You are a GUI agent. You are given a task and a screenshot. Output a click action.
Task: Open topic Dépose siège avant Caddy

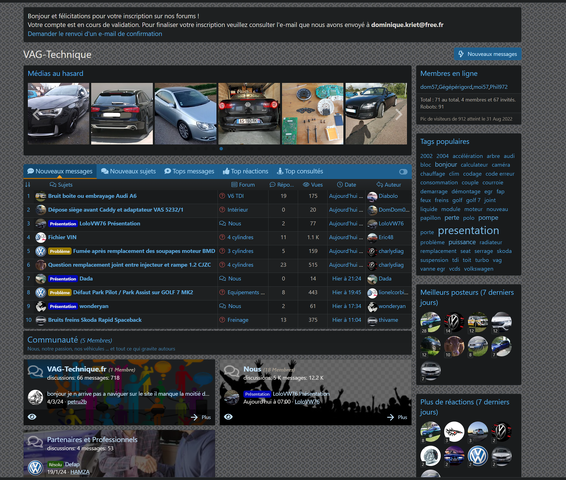(x=116, y=210)
